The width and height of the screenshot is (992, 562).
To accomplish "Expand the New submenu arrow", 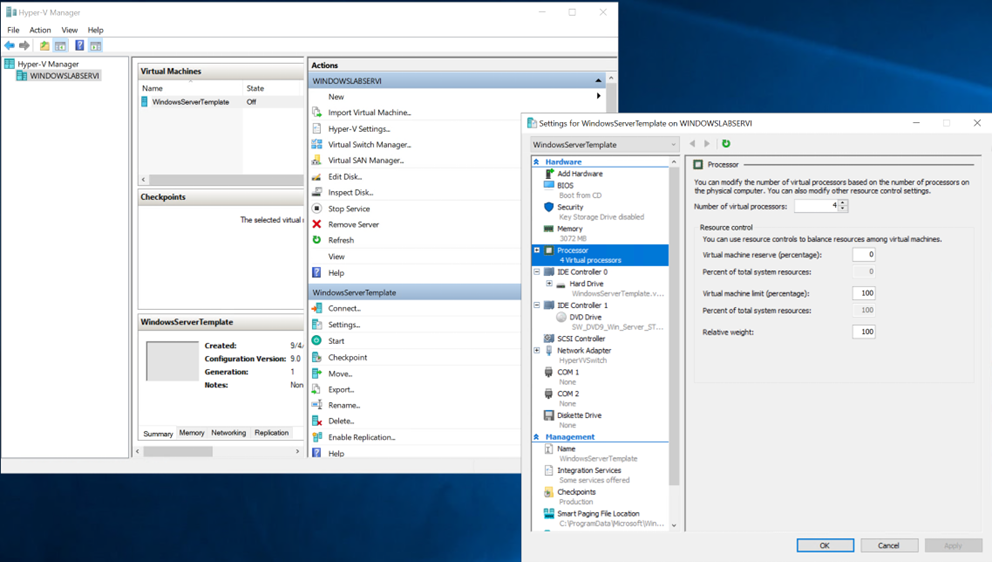I will click(x=598, y=96).
